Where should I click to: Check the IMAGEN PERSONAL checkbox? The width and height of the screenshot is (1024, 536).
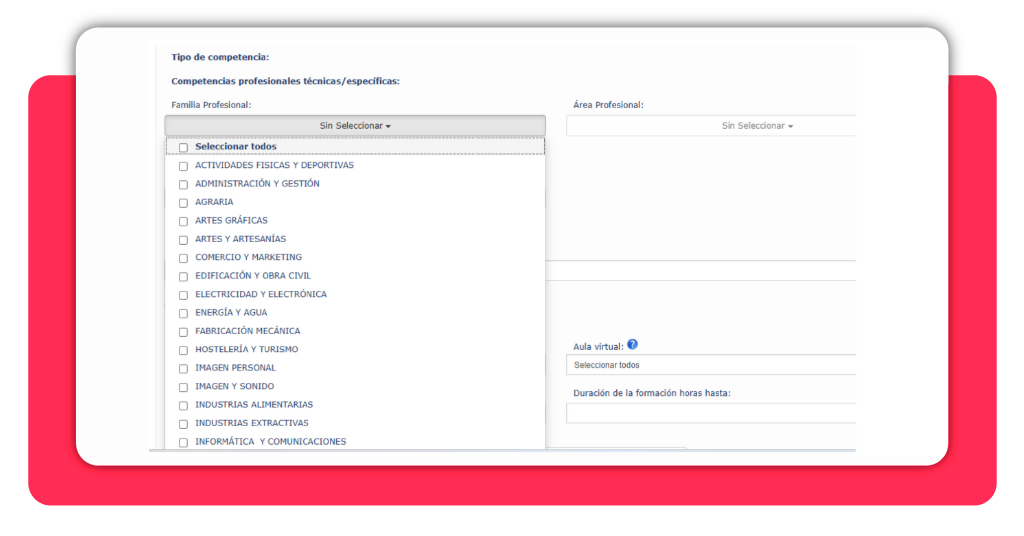click(184, 369)
